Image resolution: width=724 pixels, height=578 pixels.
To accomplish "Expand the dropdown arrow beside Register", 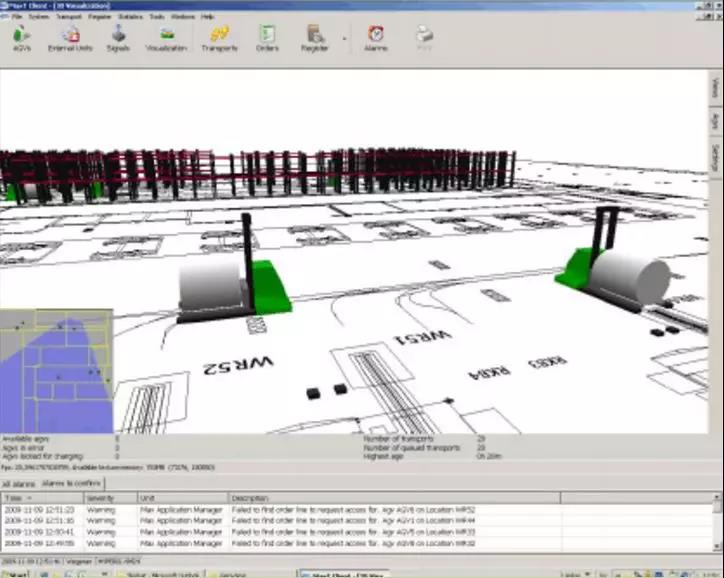I will (x=345, y=41).
